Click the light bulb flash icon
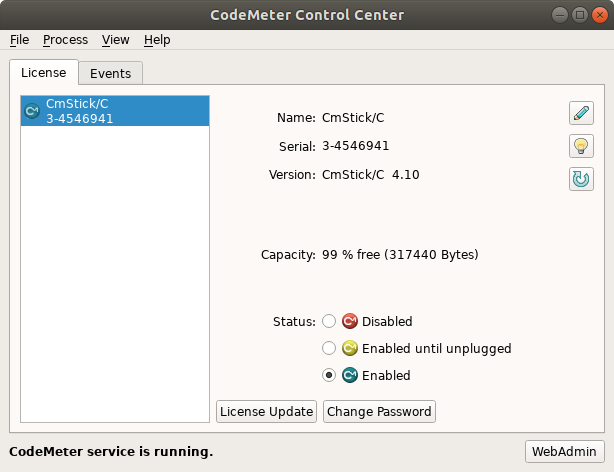Image resolution: width=614 pixels, height=472 pixels. click(x=580, y=146)
